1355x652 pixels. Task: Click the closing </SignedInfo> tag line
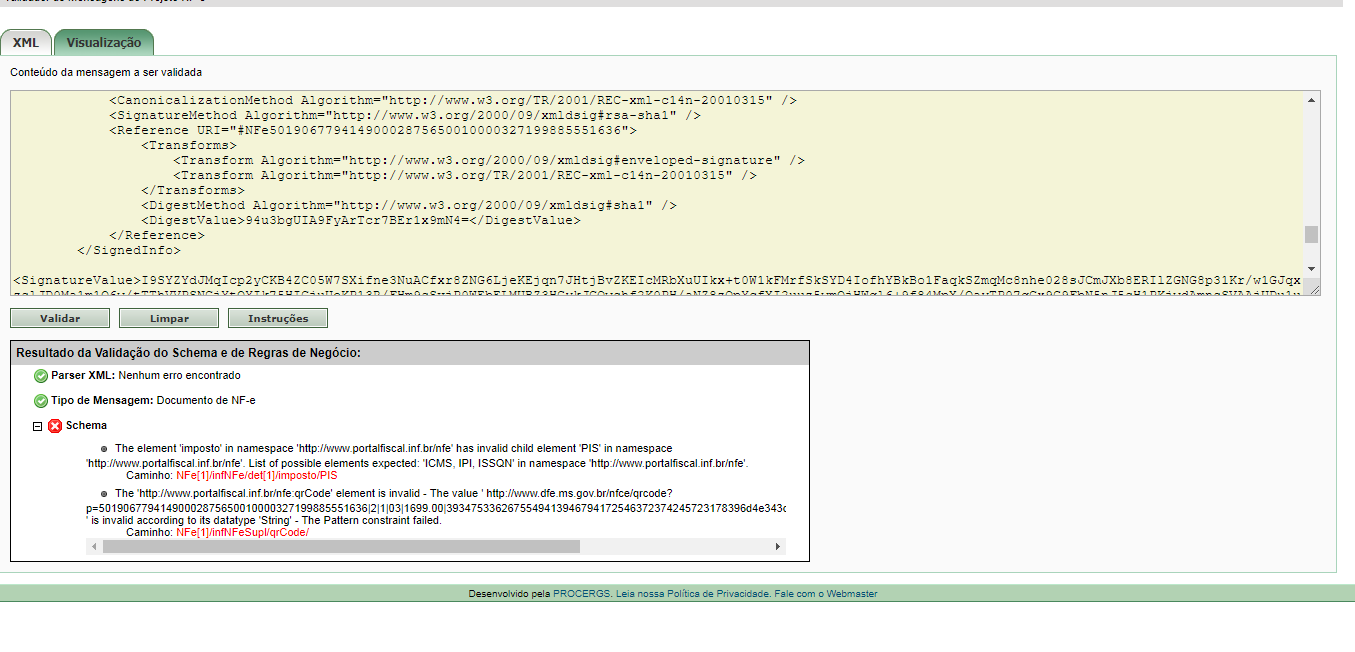click(128, 250)
